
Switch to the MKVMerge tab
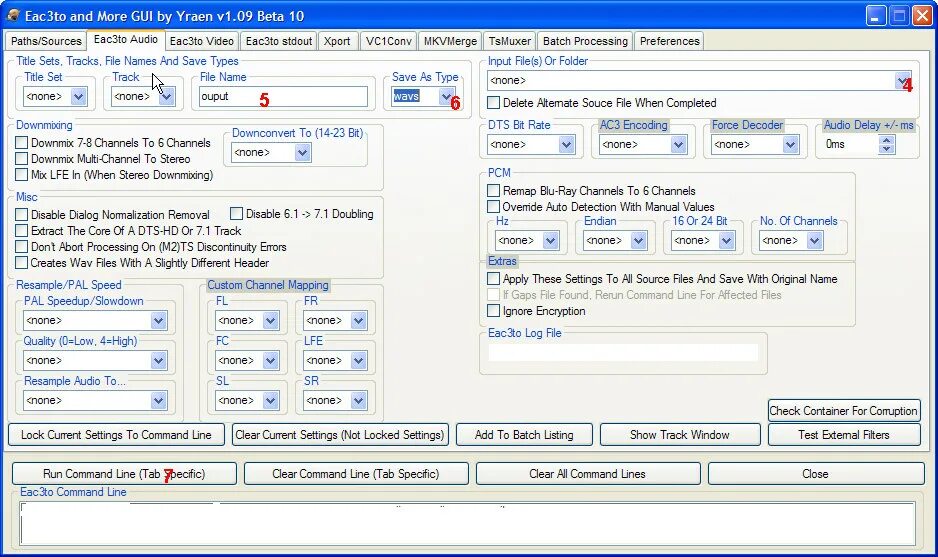click(x=450, y=41)
